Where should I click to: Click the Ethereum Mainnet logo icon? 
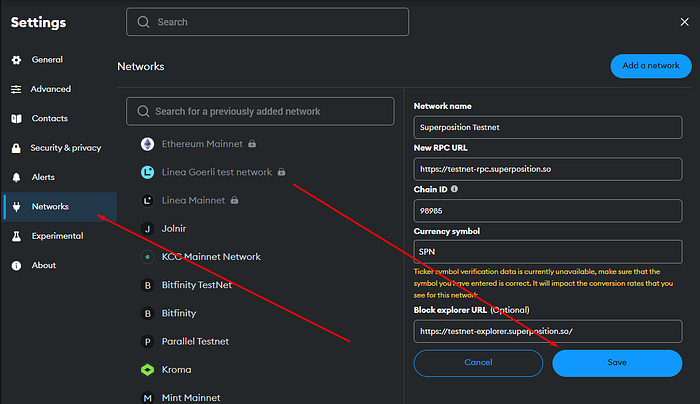tap(147, 144)
